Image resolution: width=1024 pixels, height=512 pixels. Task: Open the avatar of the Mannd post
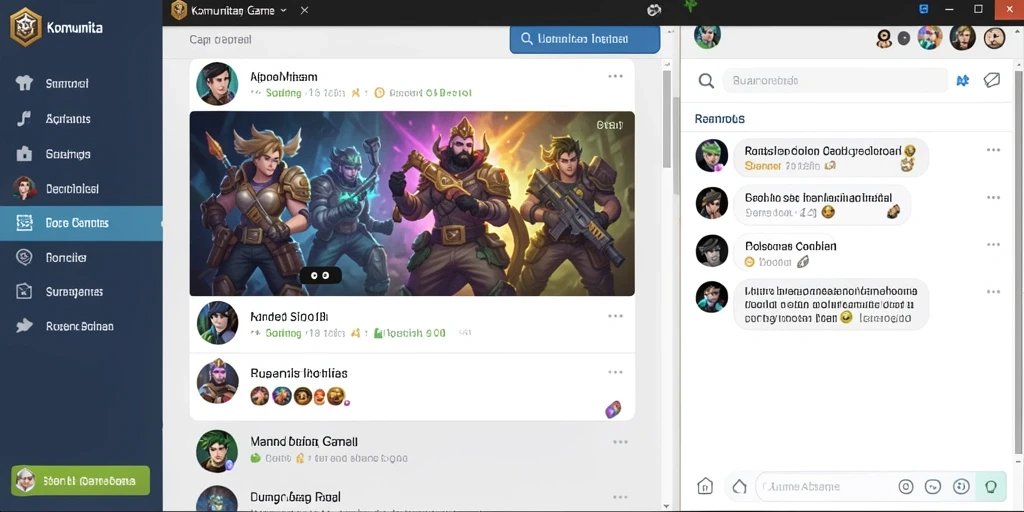[x=216, y=451]
